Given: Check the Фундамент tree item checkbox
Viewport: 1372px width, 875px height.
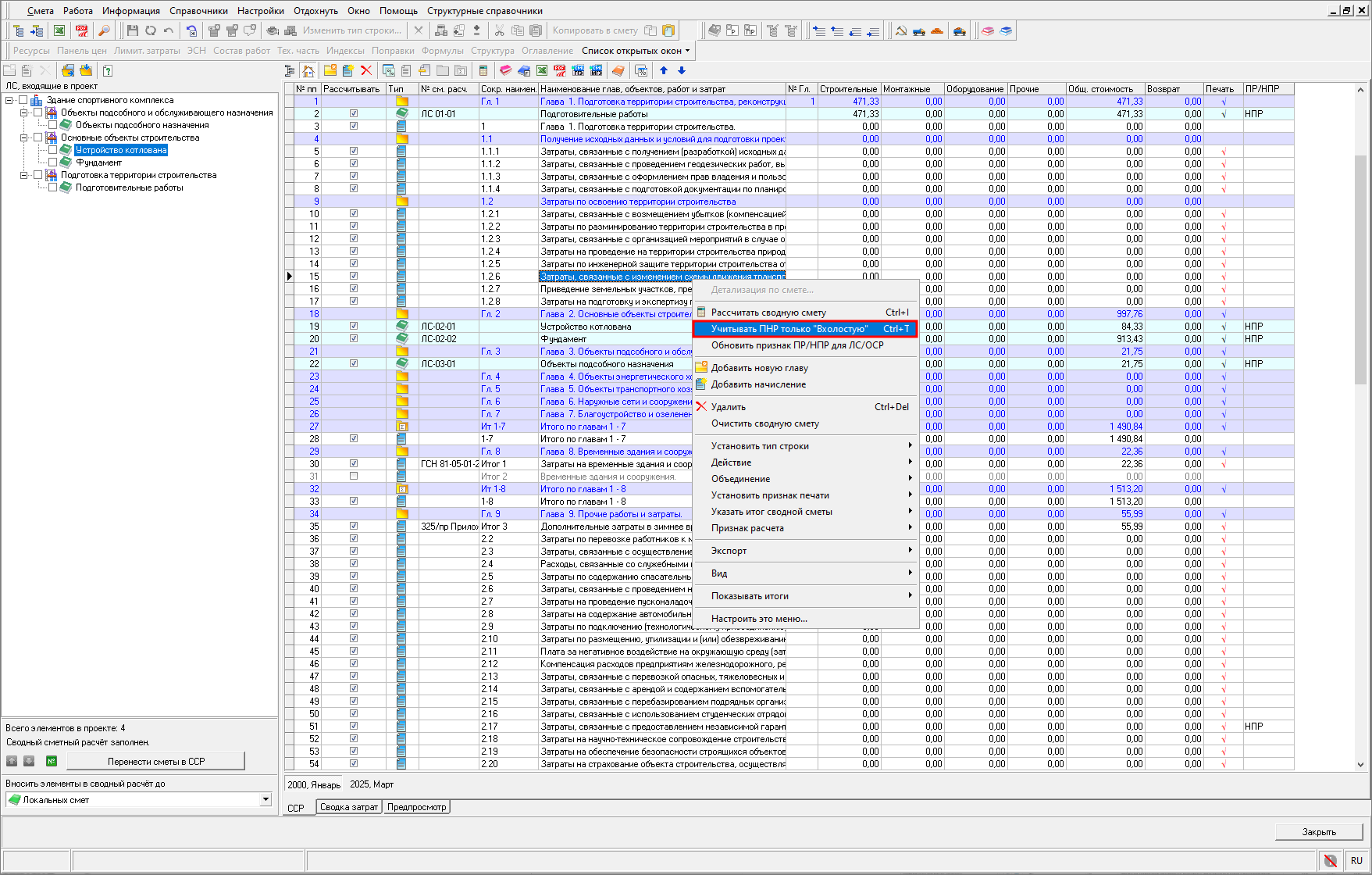Looking at the screenshot, I should pyautogui.click(x=52, y=162).
